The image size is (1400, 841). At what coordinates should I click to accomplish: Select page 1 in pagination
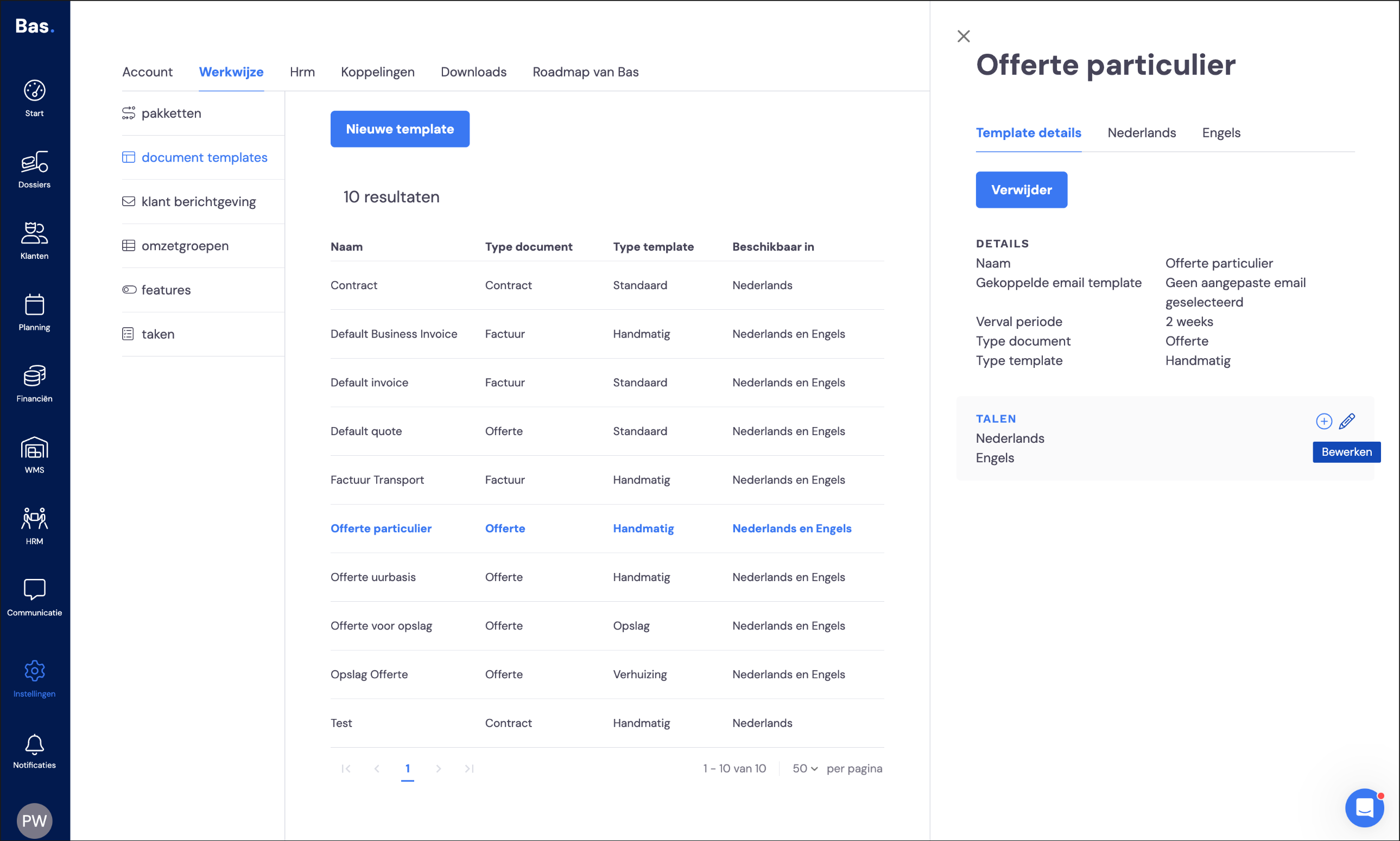click(x=408, y=768)
